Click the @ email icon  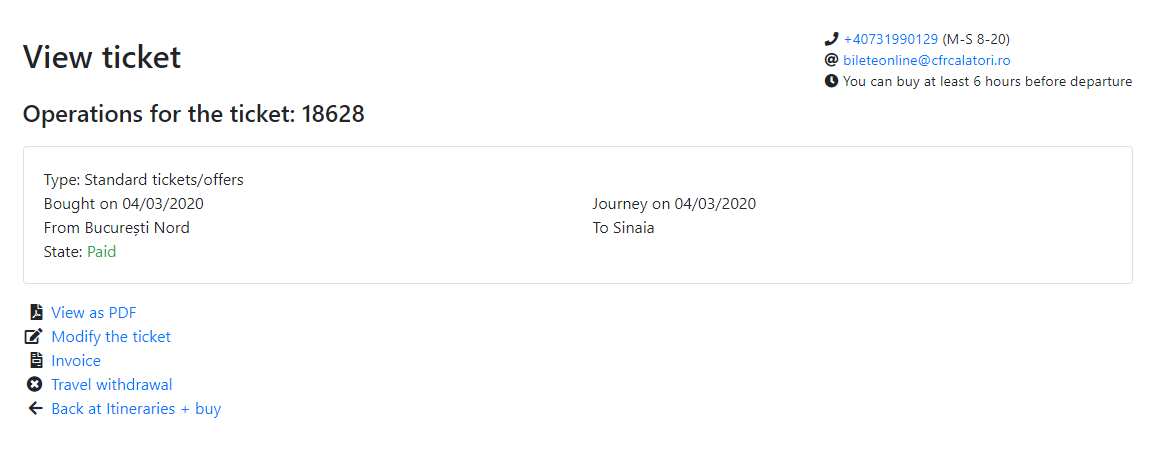tap(831, 60)
